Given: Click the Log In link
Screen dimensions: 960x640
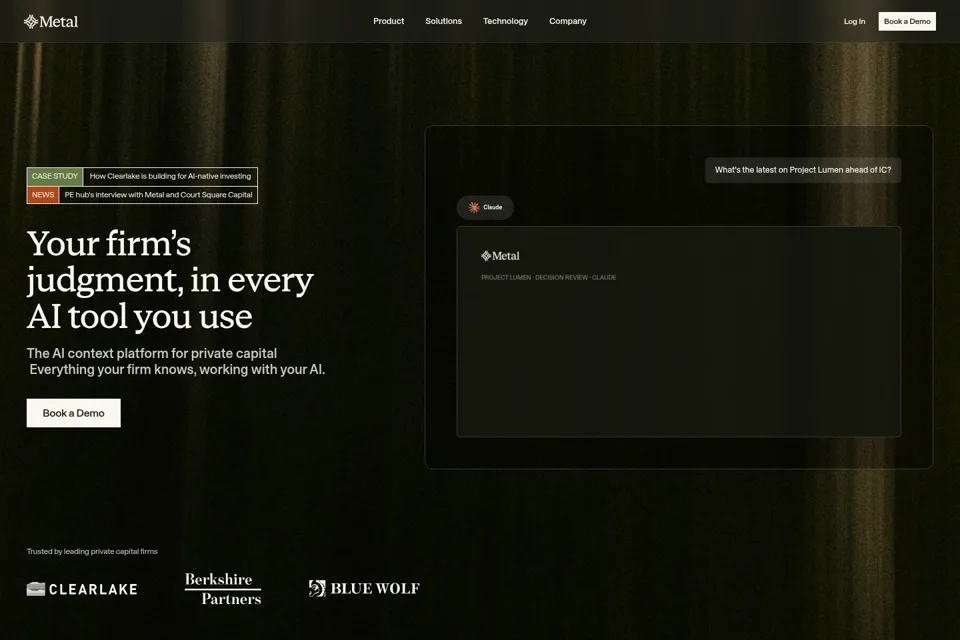Looking at the screenshot, I should (854, 21).
